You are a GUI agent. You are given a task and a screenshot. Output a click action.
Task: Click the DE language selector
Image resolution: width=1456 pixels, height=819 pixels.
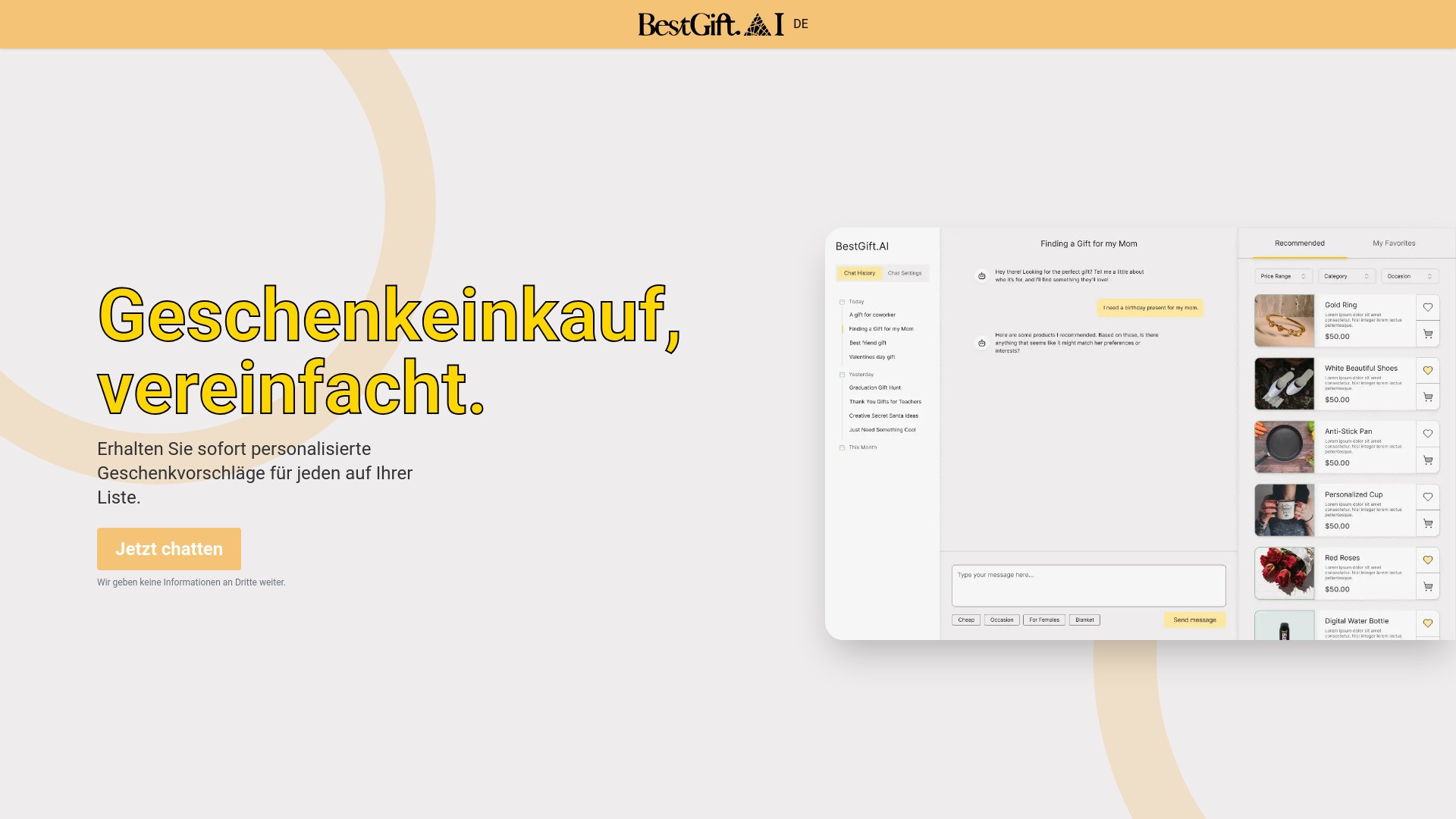click(x=801, y=24)
